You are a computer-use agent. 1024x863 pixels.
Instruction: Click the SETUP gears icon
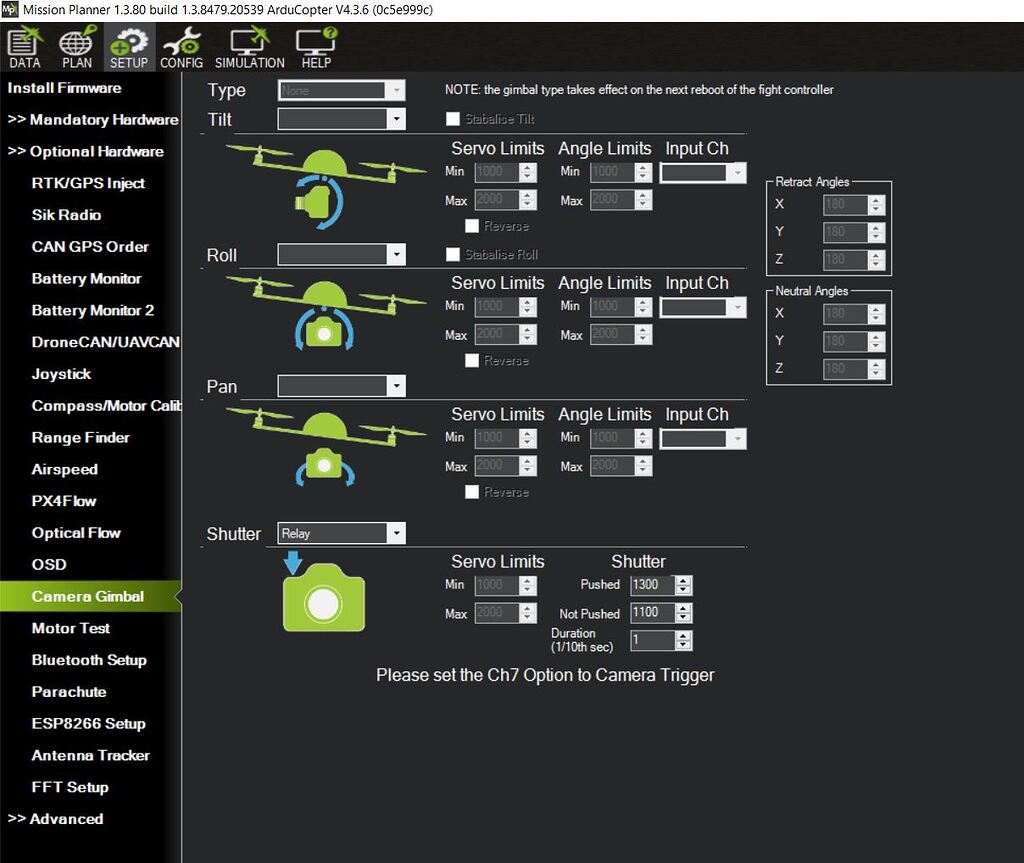point(128,46)
